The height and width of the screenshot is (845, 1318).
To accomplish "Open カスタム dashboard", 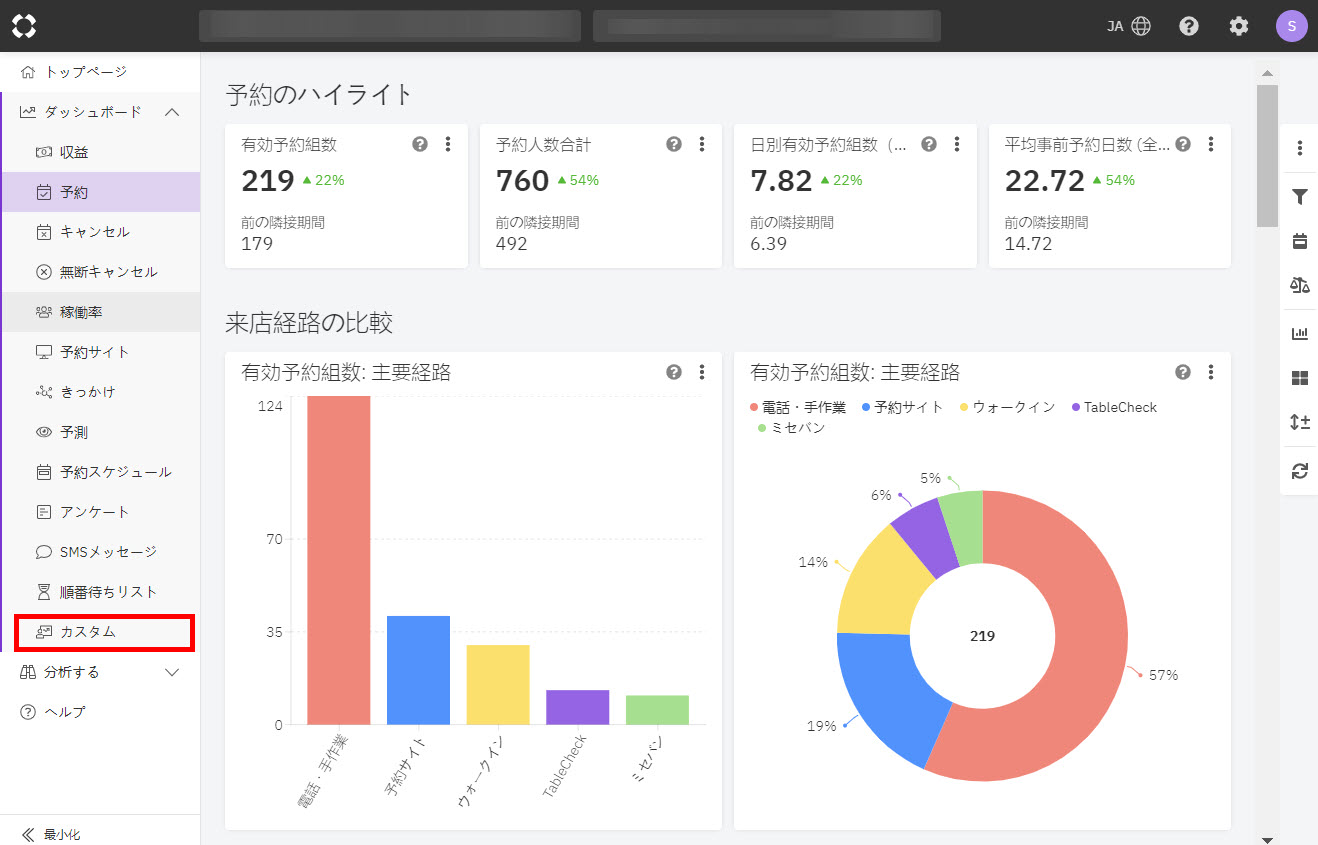I will click(100, 632).
